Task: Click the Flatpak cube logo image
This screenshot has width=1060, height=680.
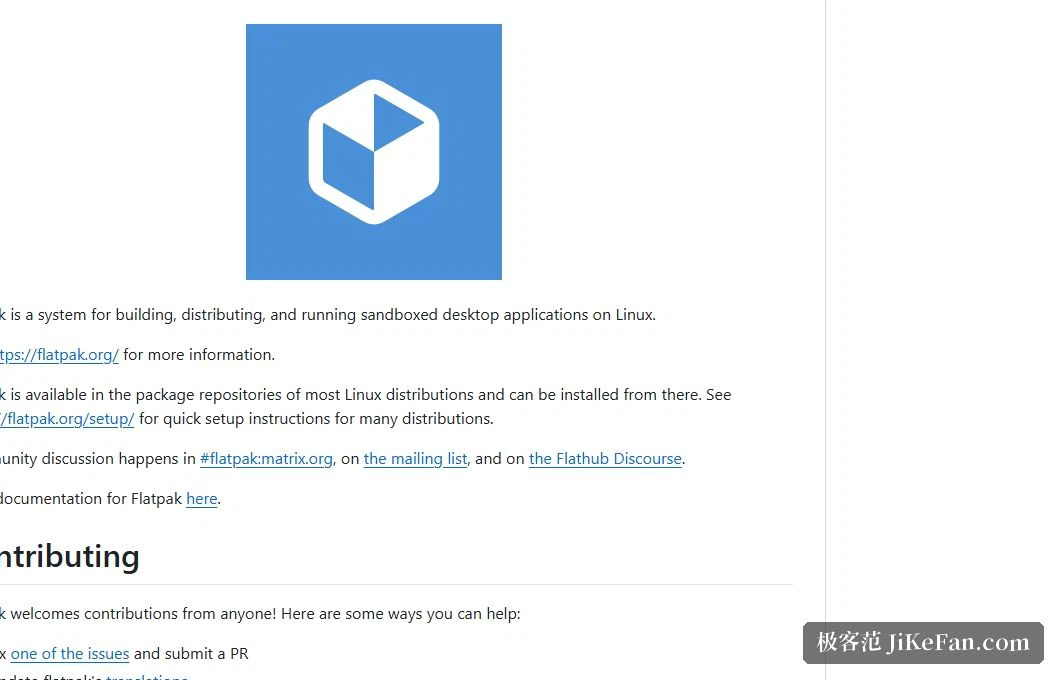Action: tap(374, 152)
